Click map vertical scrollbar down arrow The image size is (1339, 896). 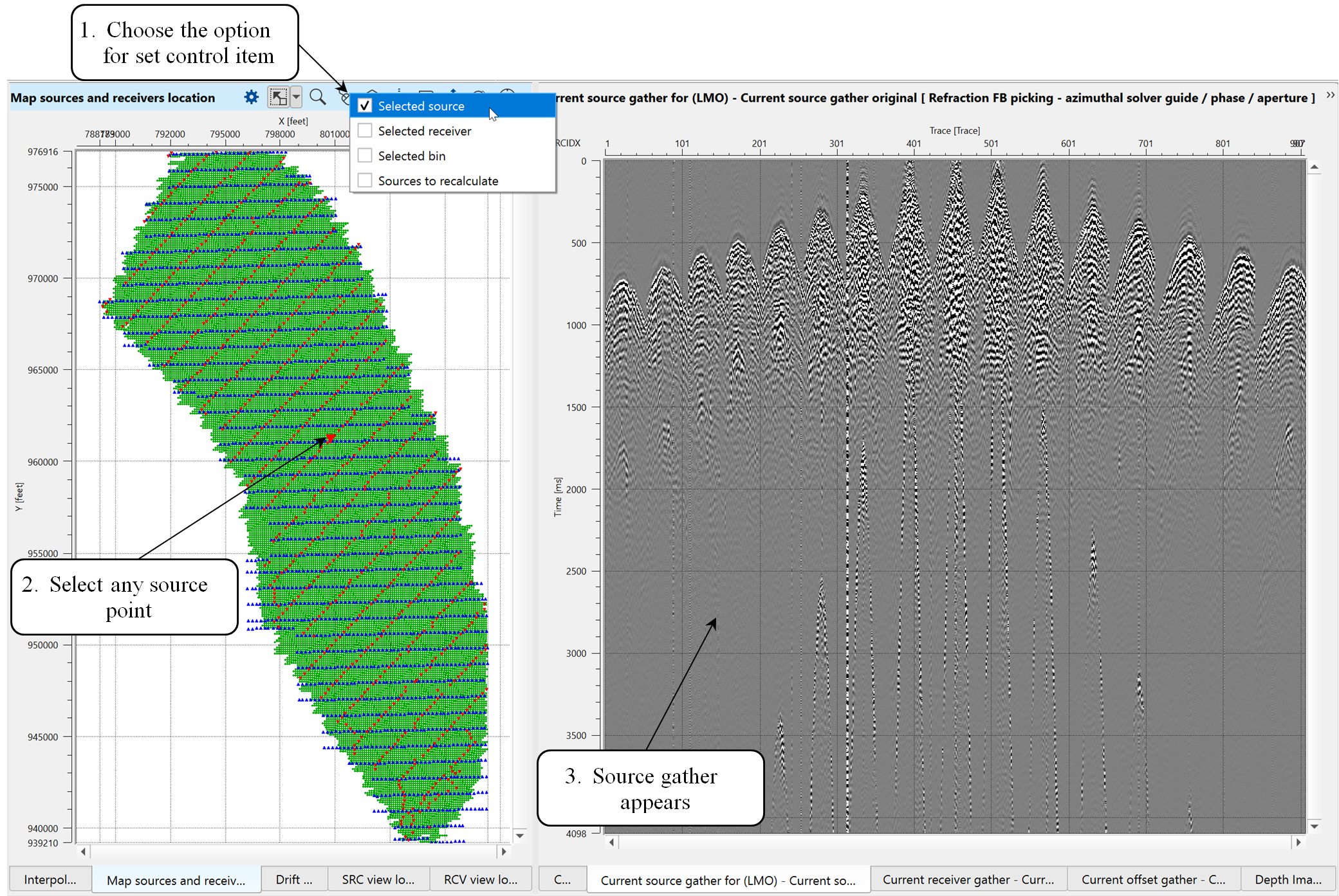click(519, 836)
